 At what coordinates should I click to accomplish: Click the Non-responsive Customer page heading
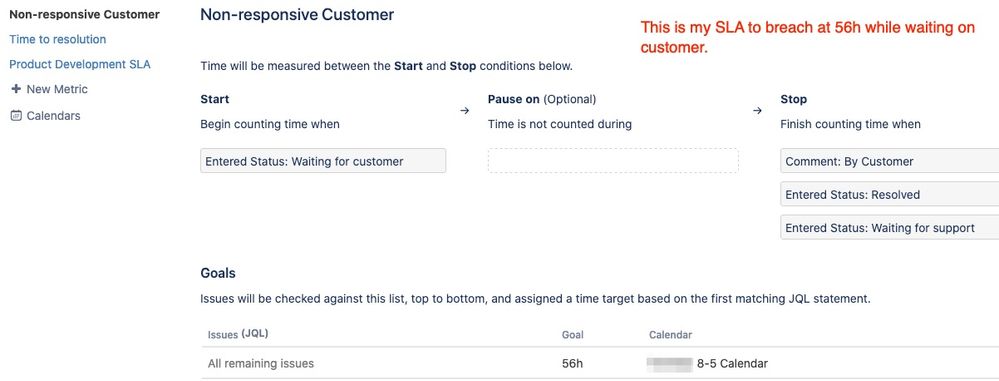pyautogui.click(x=297, y=14)
